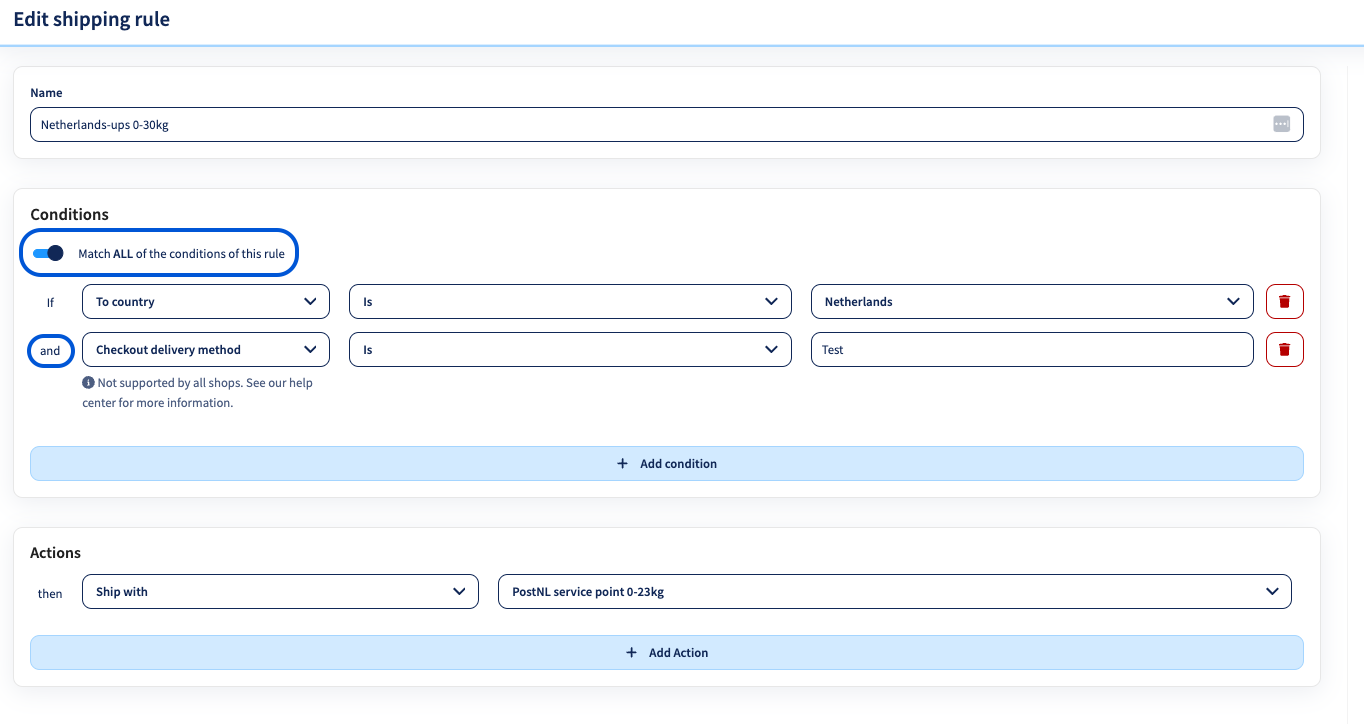Click the Add condition button

667,463
